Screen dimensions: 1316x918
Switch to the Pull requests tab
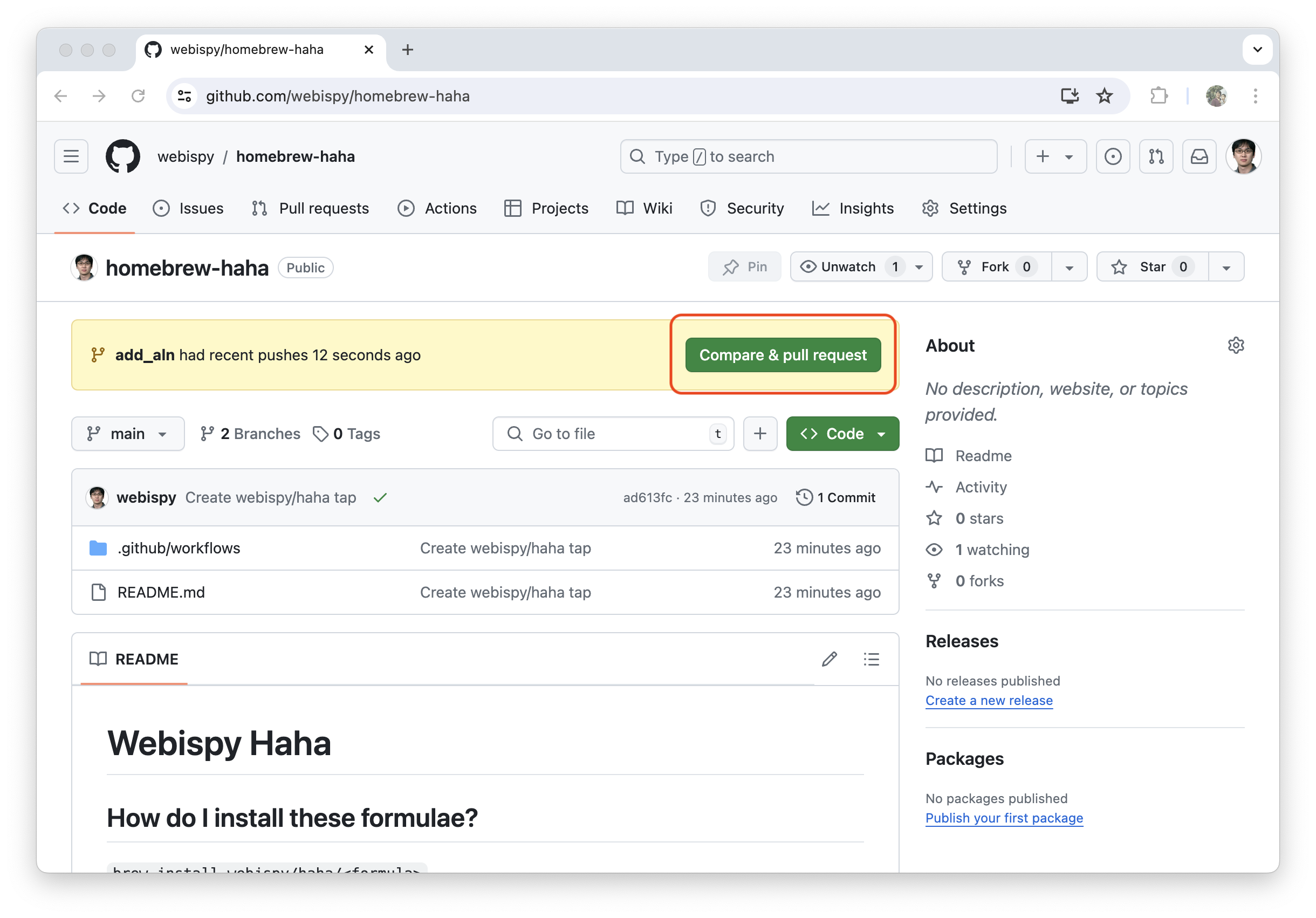click(310, 209)
